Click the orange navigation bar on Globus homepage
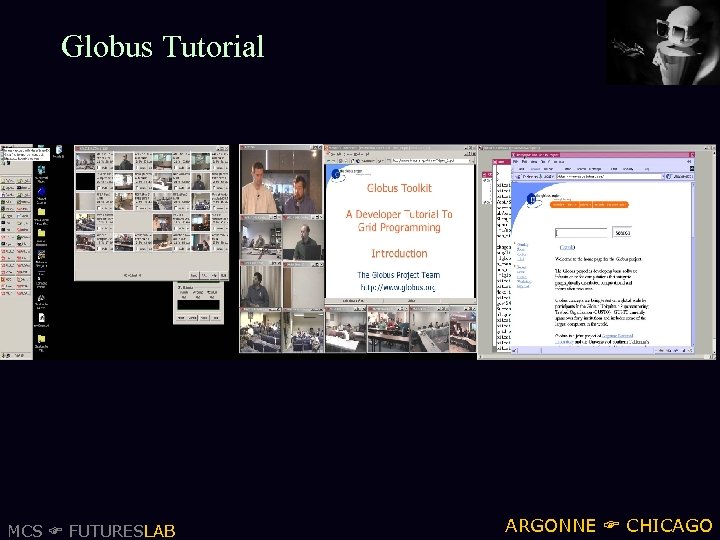This screenshot has height=540, width=720. click(589, 205)
